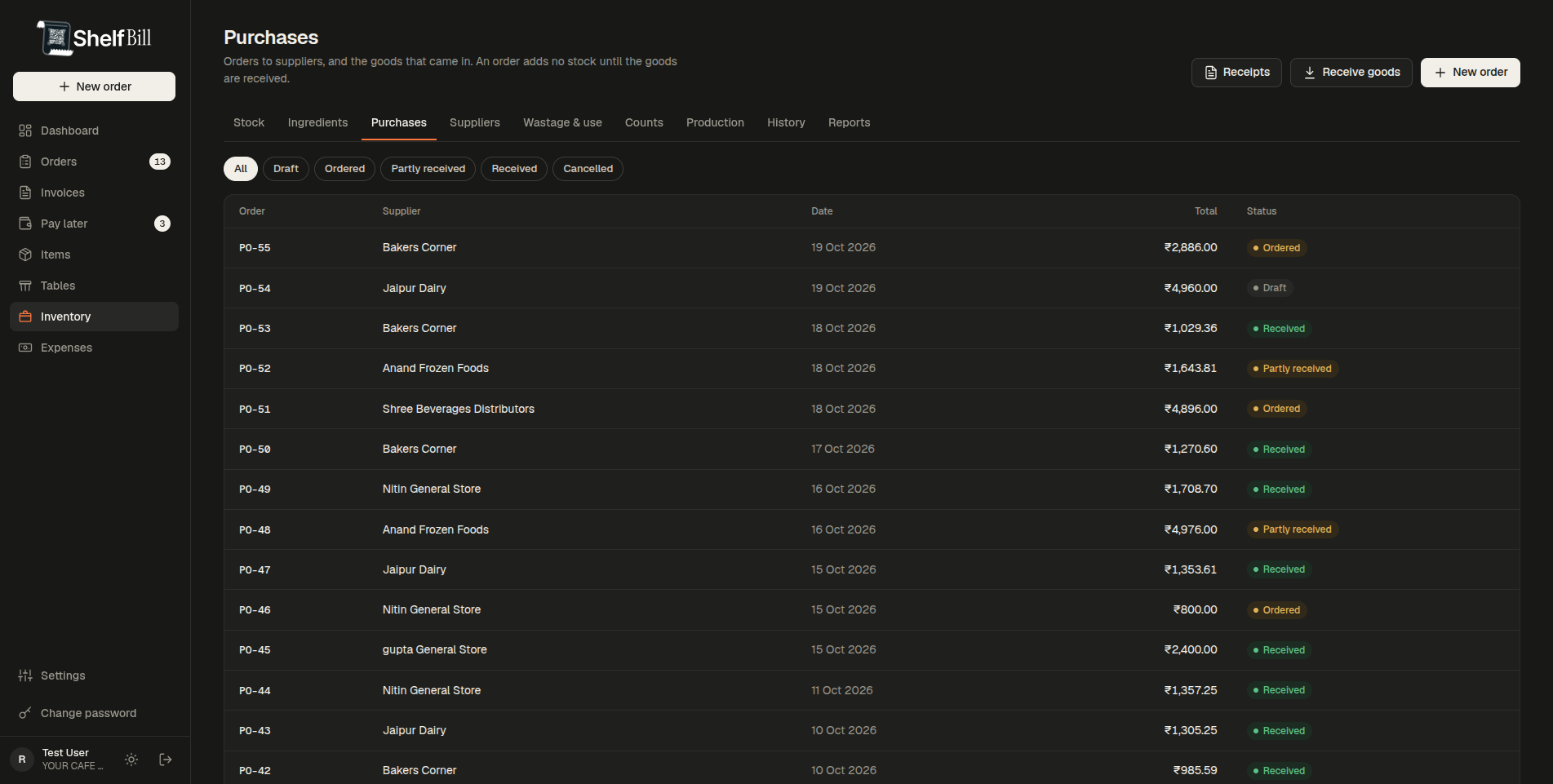Click the Receive goods button
The width and height of the screenshot is (1553, 784).
coord(1351,73)
